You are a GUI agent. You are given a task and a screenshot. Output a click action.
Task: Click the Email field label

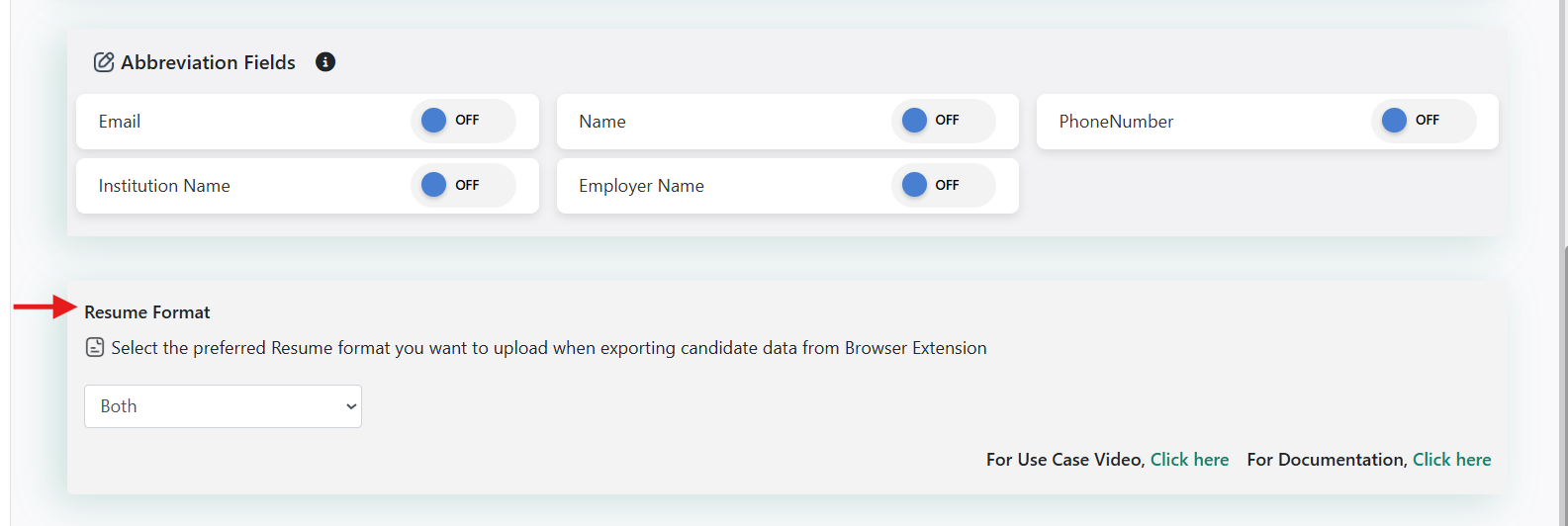coord(120,122)
